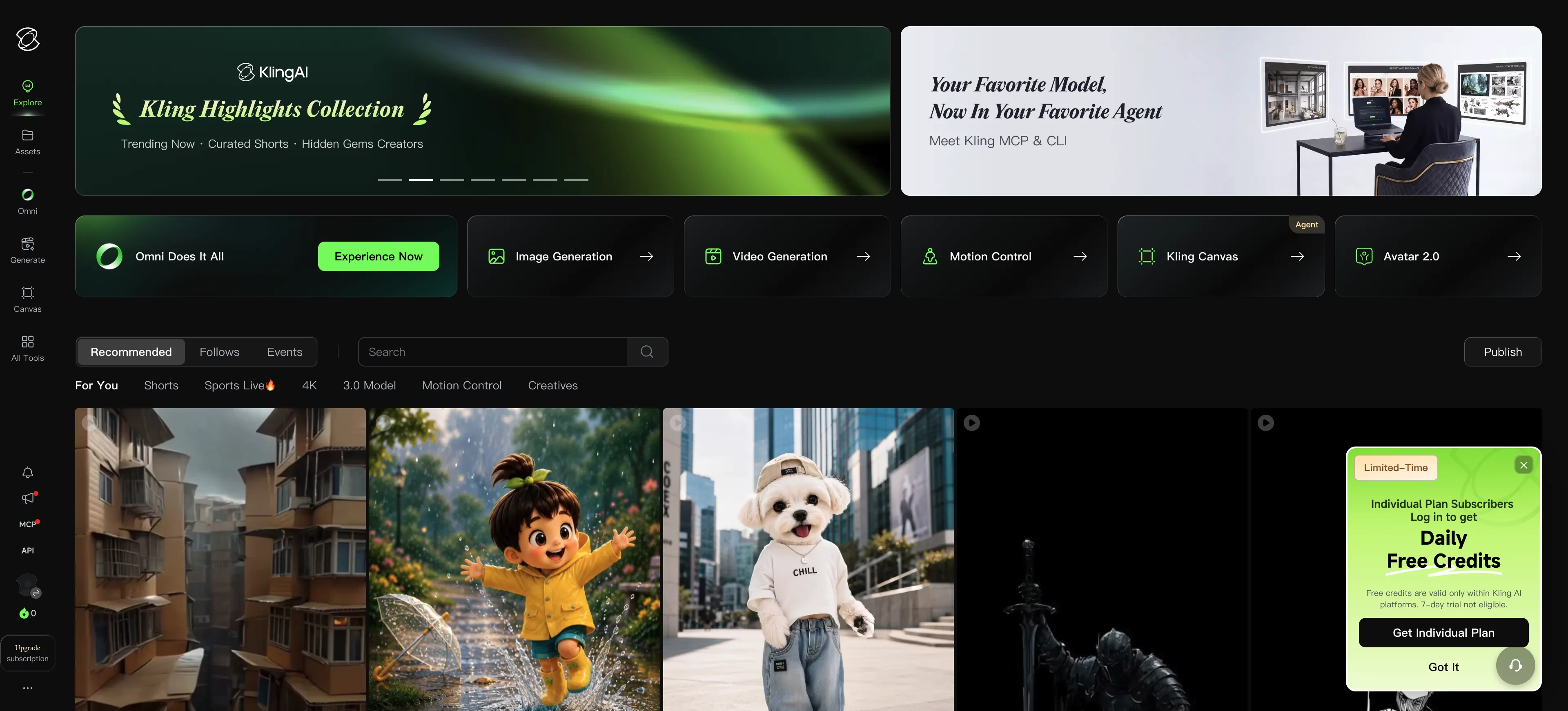Screen dimensions: 1568x711
Task: Open the cardboard buildings video thumbnail
Action: [220, 560]
